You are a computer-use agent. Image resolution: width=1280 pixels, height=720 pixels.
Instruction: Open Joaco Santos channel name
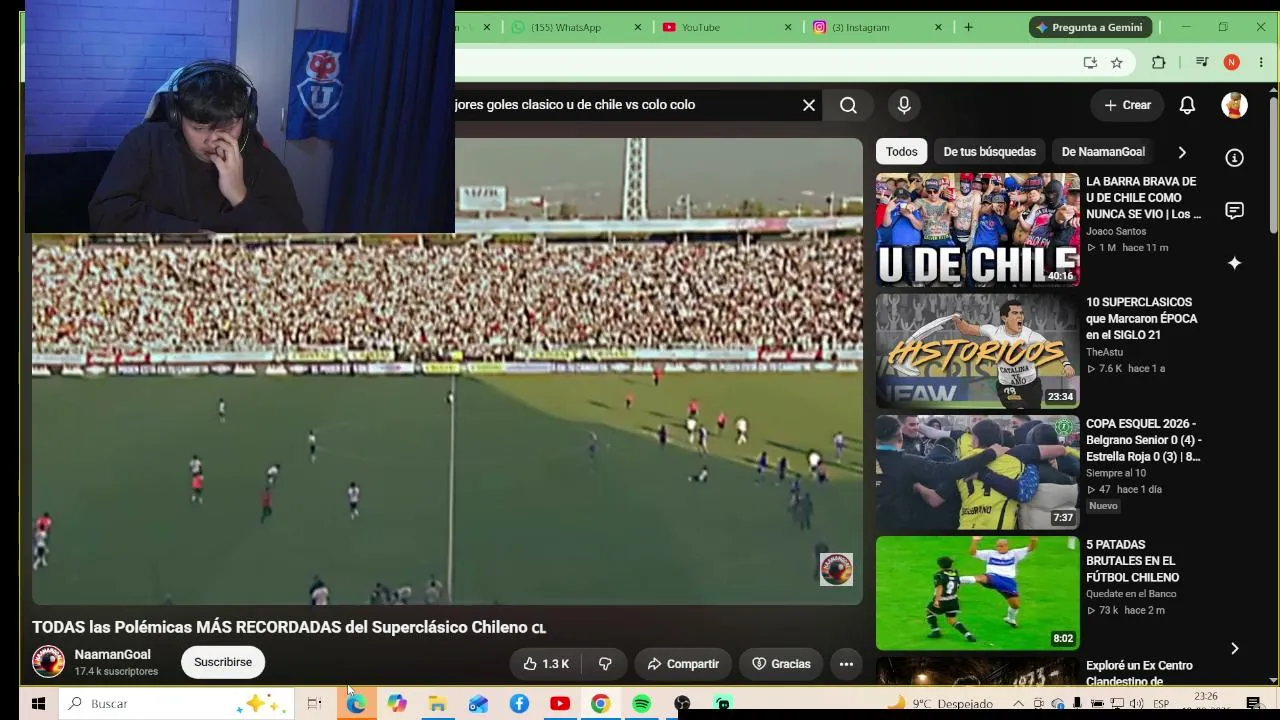(x=1116, y=231)
